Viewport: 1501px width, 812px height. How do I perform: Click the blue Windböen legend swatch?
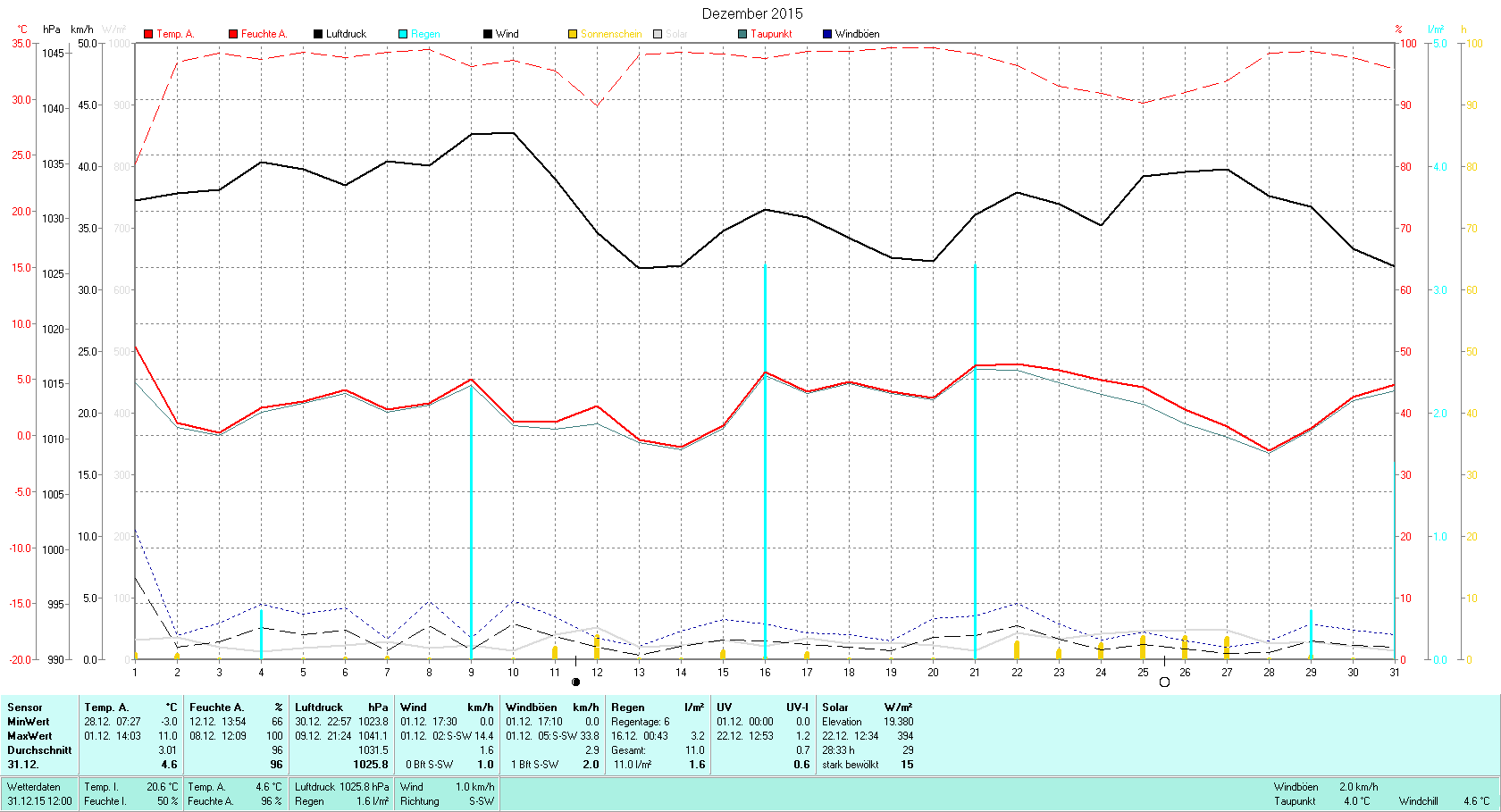[827, 34]
